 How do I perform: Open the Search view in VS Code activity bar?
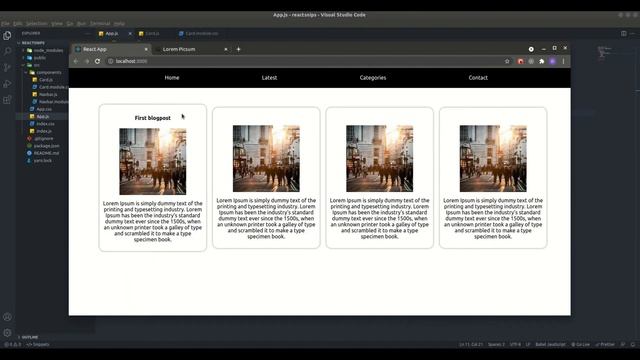click(x=7, y=51)
